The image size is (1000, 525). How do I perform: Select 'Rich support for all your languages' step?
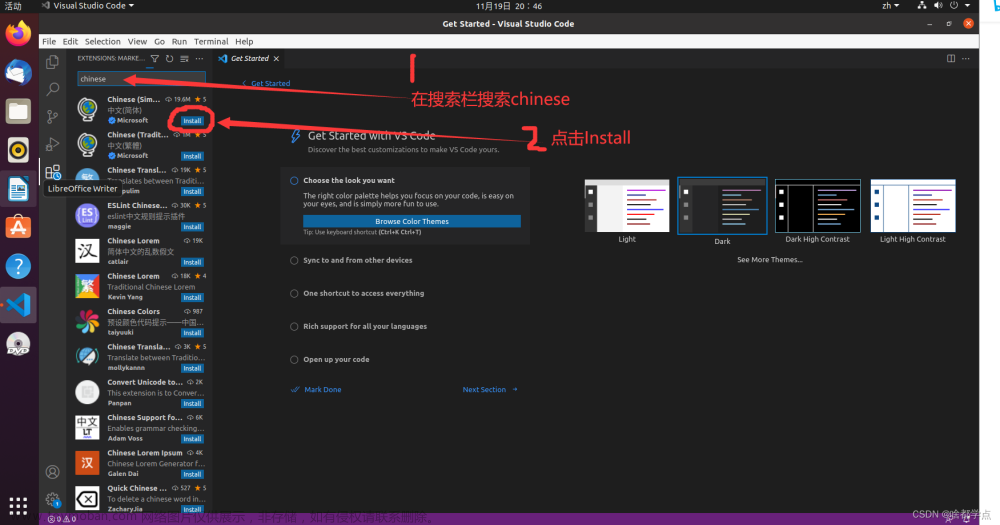365,327
